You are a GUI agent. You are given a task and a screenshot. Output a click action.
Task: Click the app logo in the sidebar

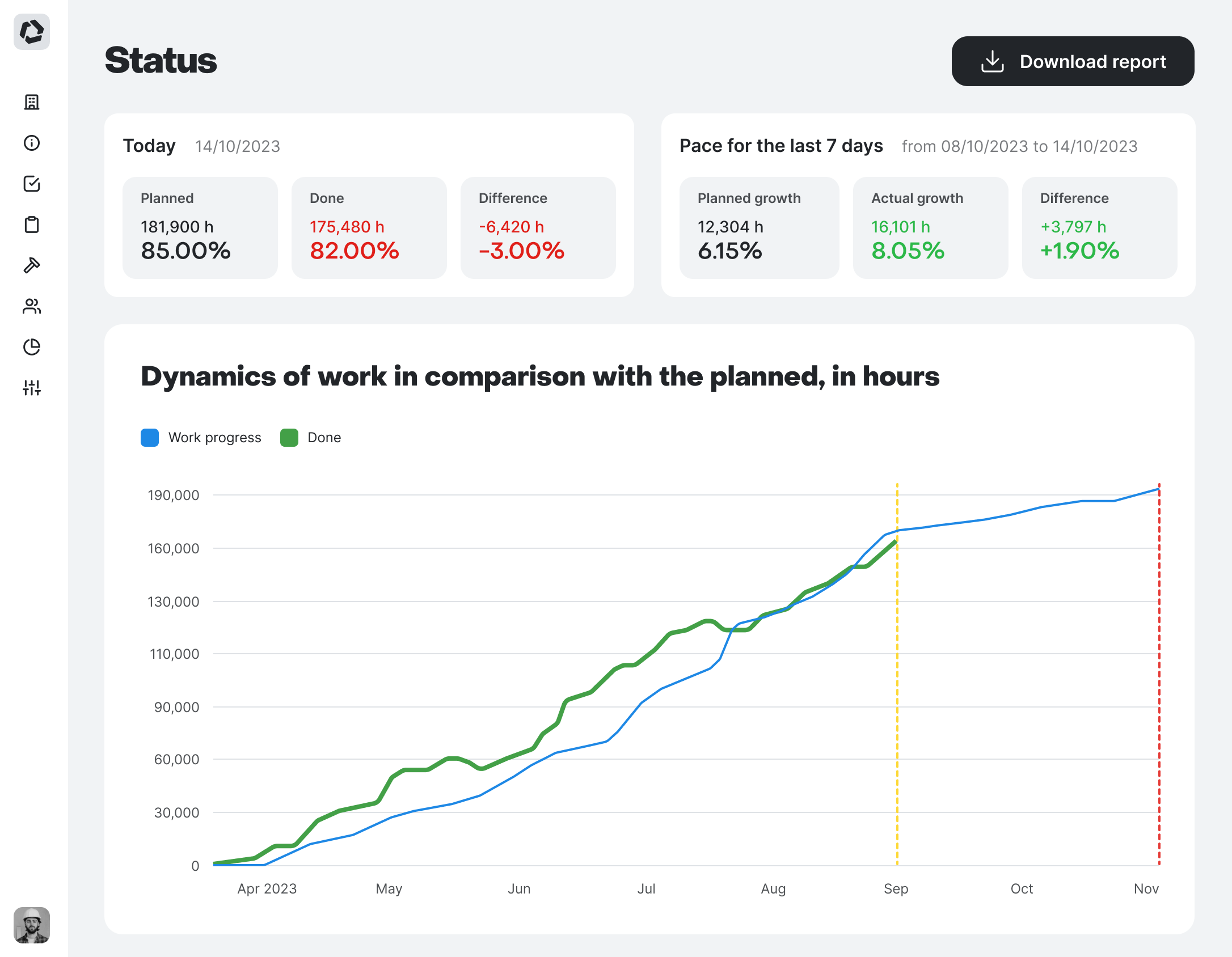click(32, 32)
